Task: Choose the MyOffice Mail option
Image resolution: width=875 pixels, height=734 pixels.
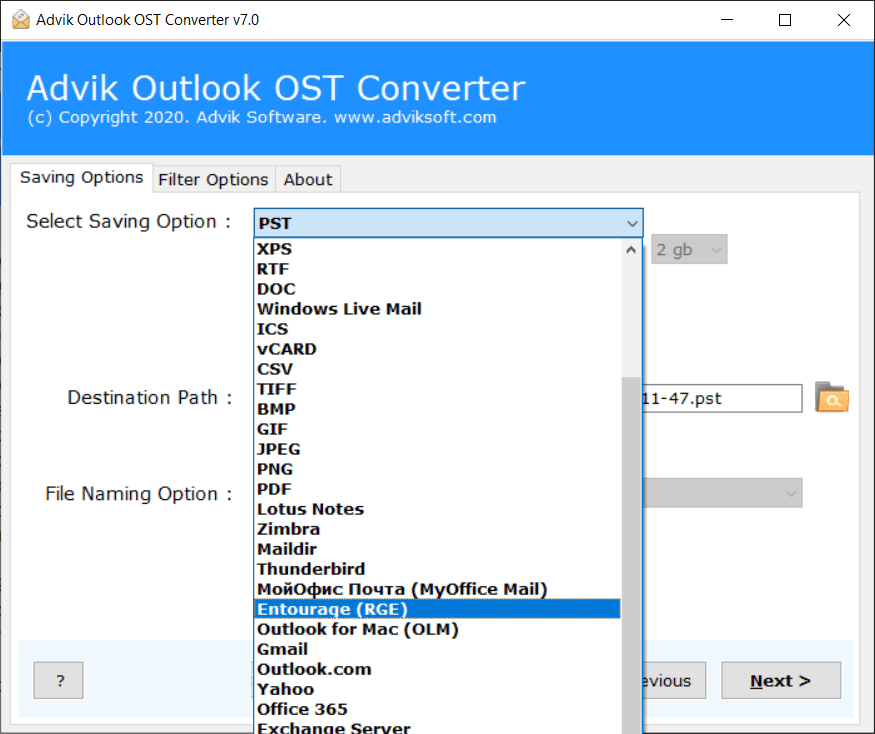Action: pyautogui.click(x=438, y=589)
